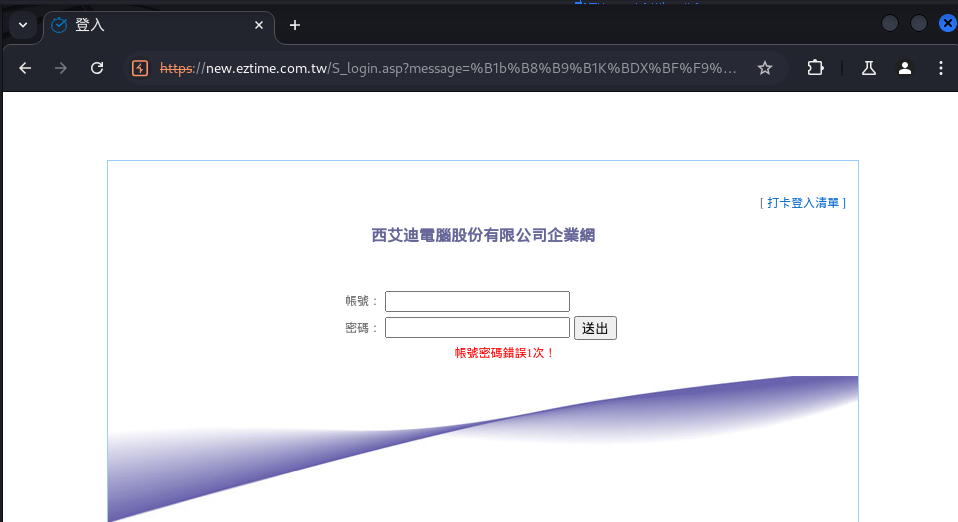Image resolution: width=958 pixels, height=522 pixels.
Task: Open a new tab with plus button
Action: pyautogui.click(x=295, y=25)
